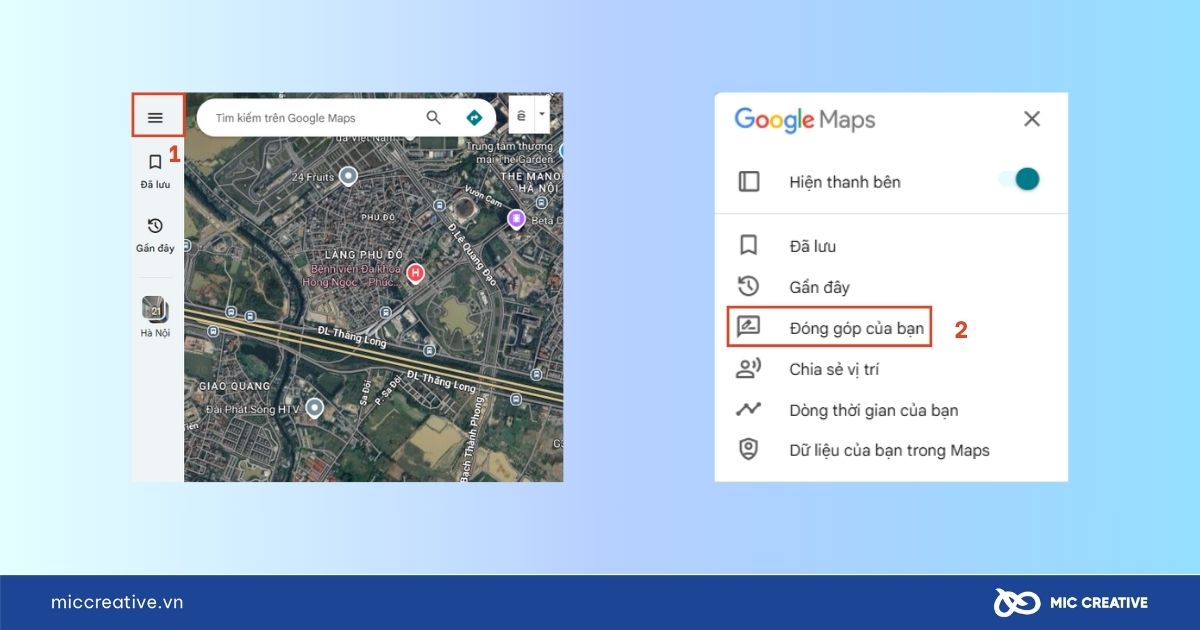Viewport: 1200px width, 630px height.
Task: Click the GIAO QUANG map label
Action: click(x=236, y=385)
